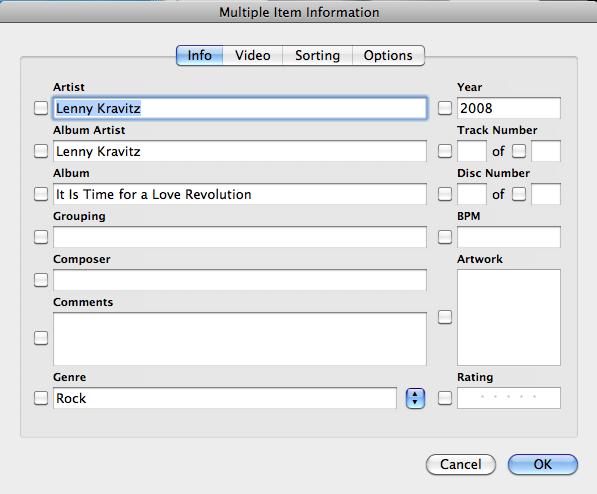Click the Artist text field
This screenshot has width=597, height=494.
[x=240, y=108]
